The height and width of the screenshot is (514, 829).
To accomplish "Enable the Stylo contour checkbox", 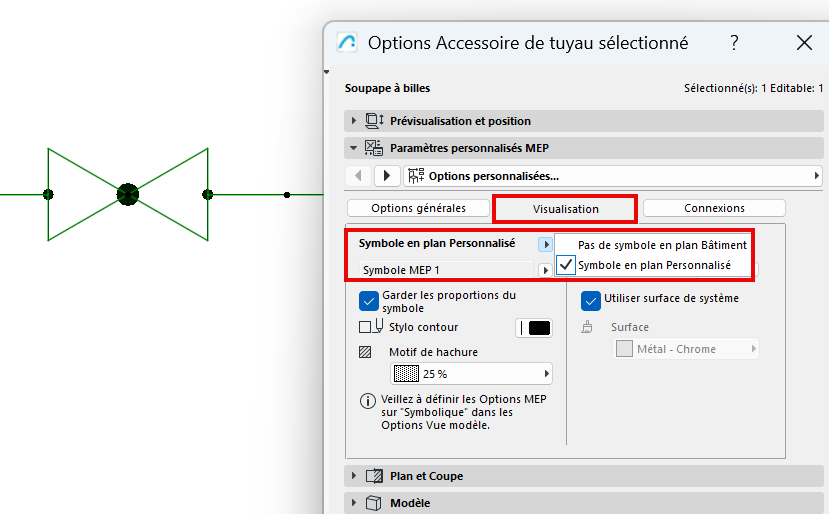I will tap(365, 327).
